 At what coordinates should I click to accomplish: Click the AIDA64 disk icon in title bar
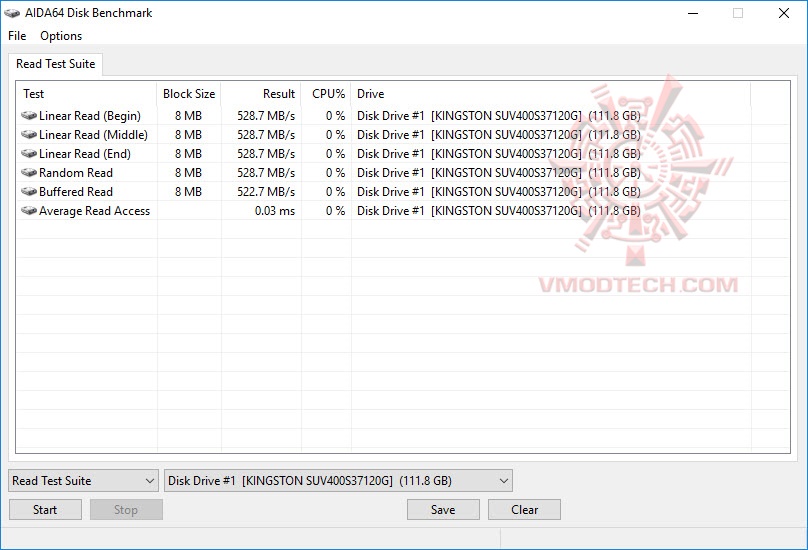[12, 13]
